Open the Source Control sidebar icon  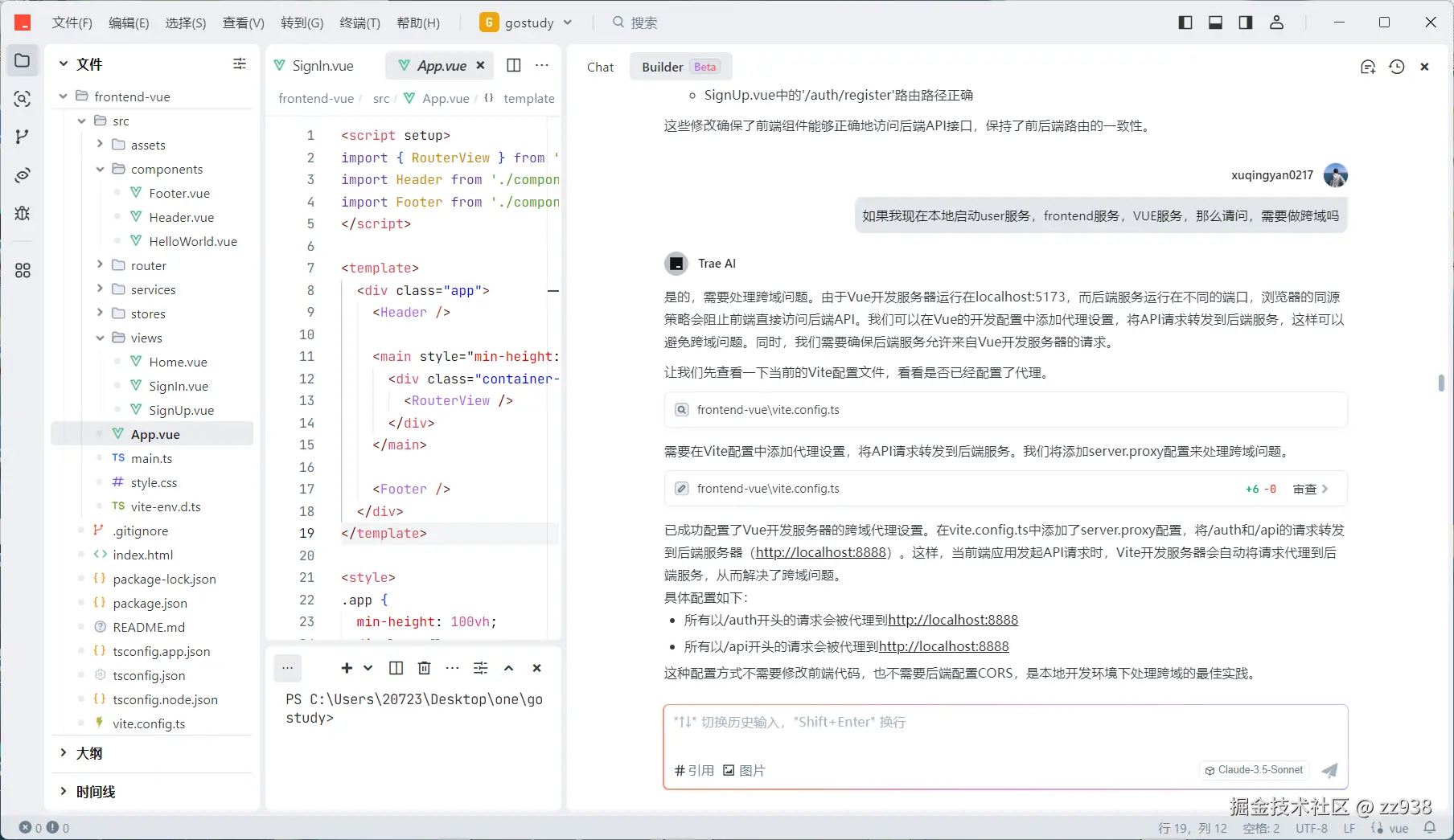coord(23,137)
